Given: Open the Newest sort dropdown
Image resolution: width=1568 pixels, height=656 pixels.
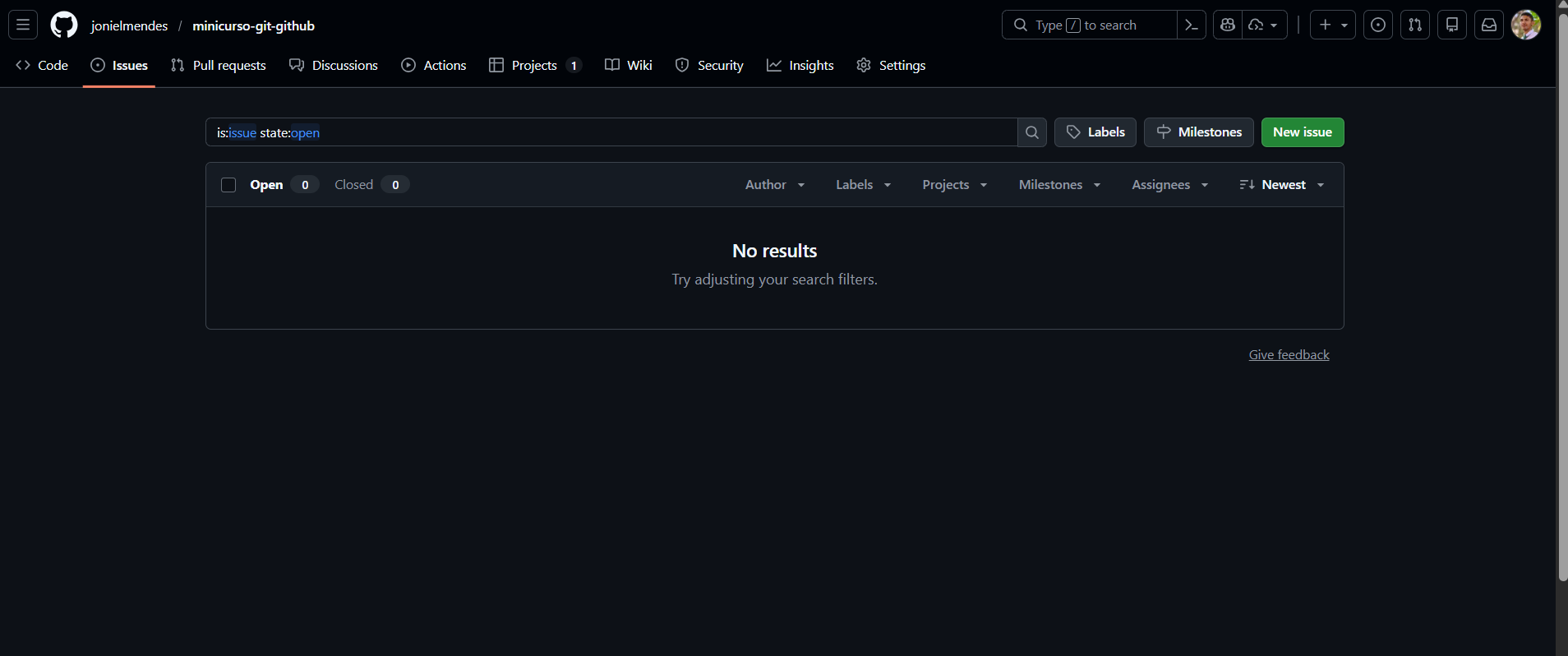Looking at the screenshot, I should (1282, 185).
